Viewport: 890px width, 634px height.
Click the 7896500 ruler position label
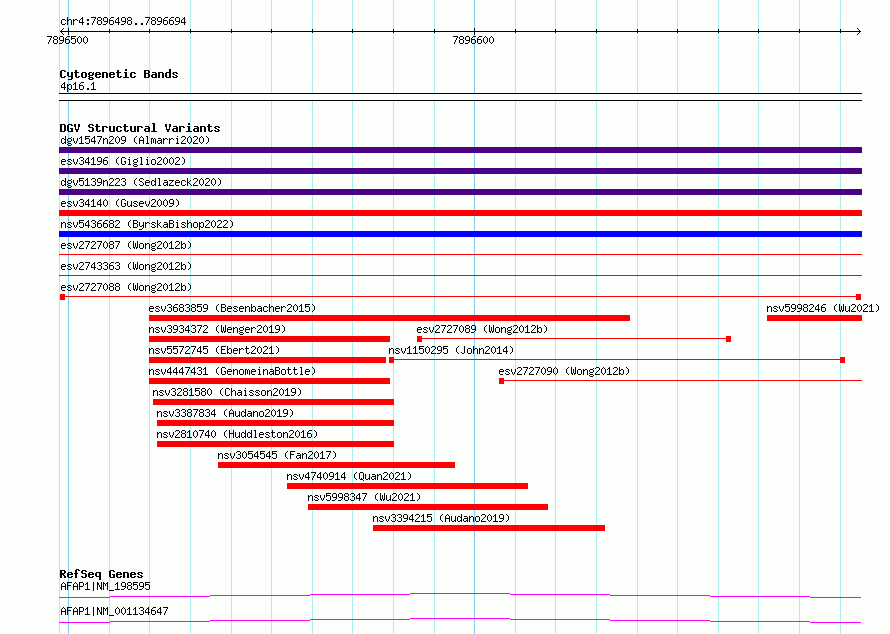point(68,40)
